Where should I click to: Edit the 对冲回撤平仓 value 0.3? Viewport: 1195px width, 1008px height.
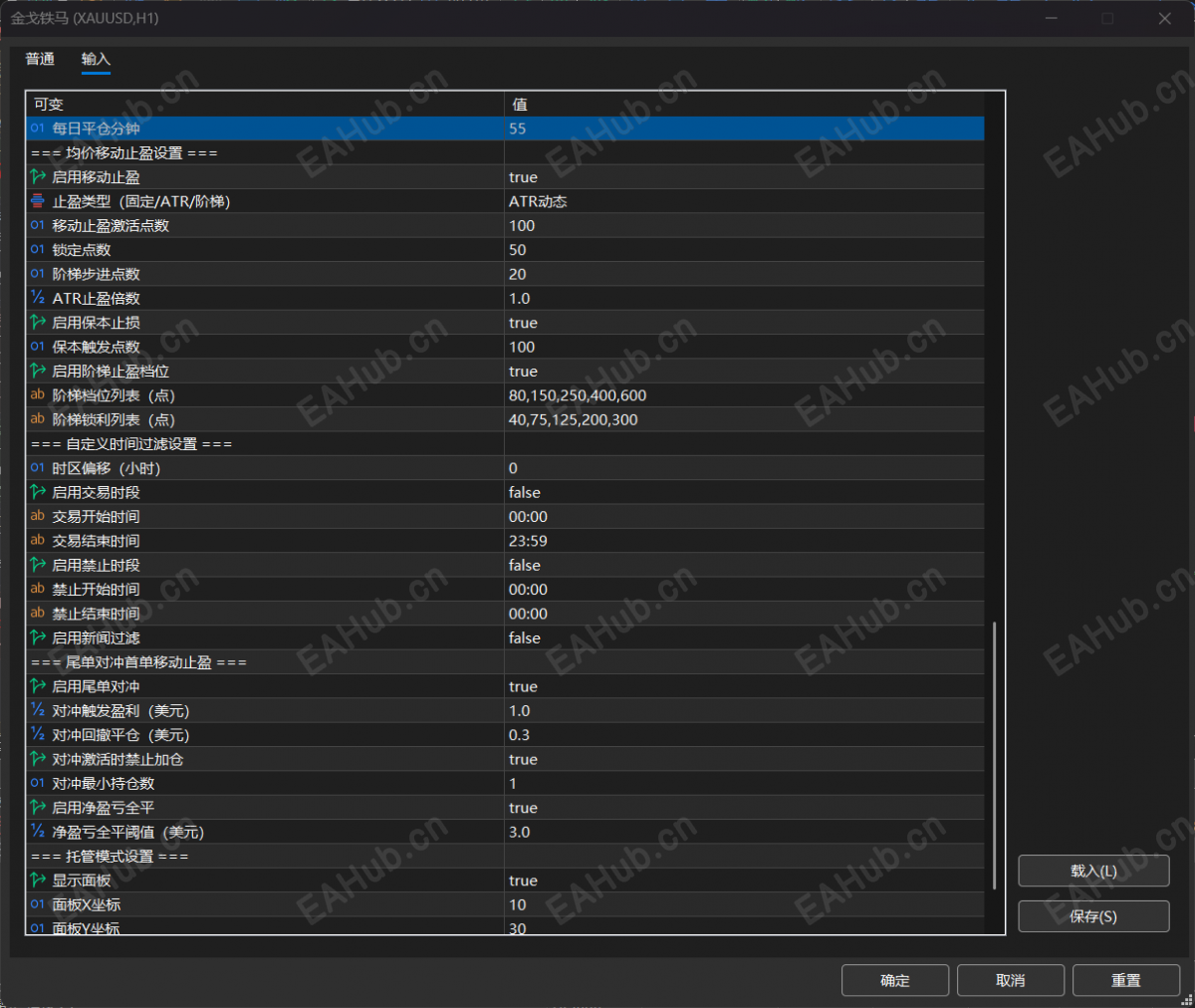point(744,735)
